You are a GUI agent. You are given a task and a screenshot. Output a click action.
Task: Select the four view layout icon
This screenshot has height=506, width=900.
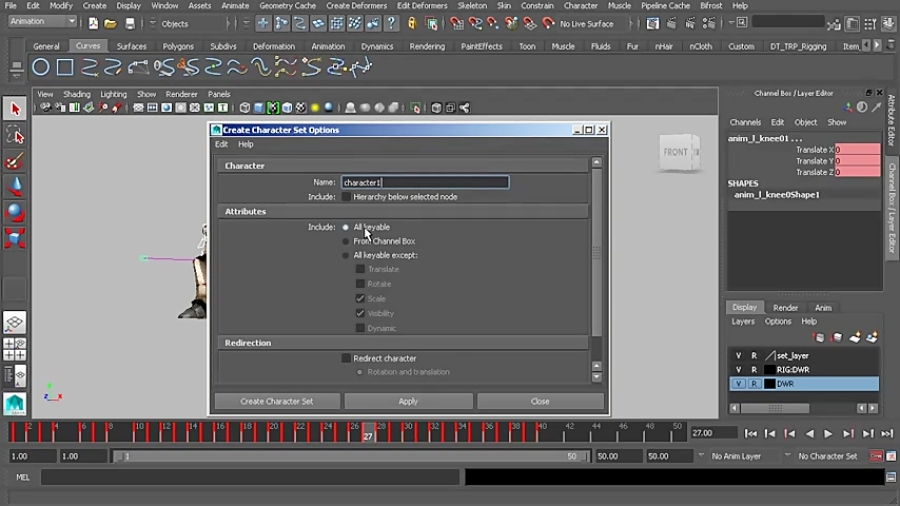pyautogui.click(x=14, y=349)
